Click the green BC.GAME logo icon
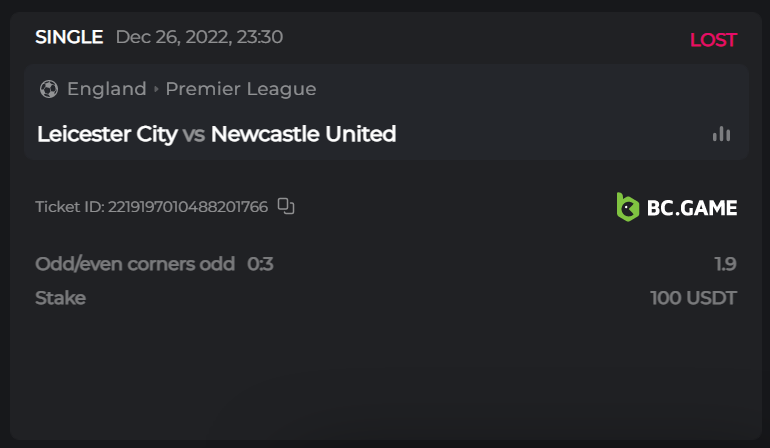This screenshot has height=448, width=770. point(627,207)
